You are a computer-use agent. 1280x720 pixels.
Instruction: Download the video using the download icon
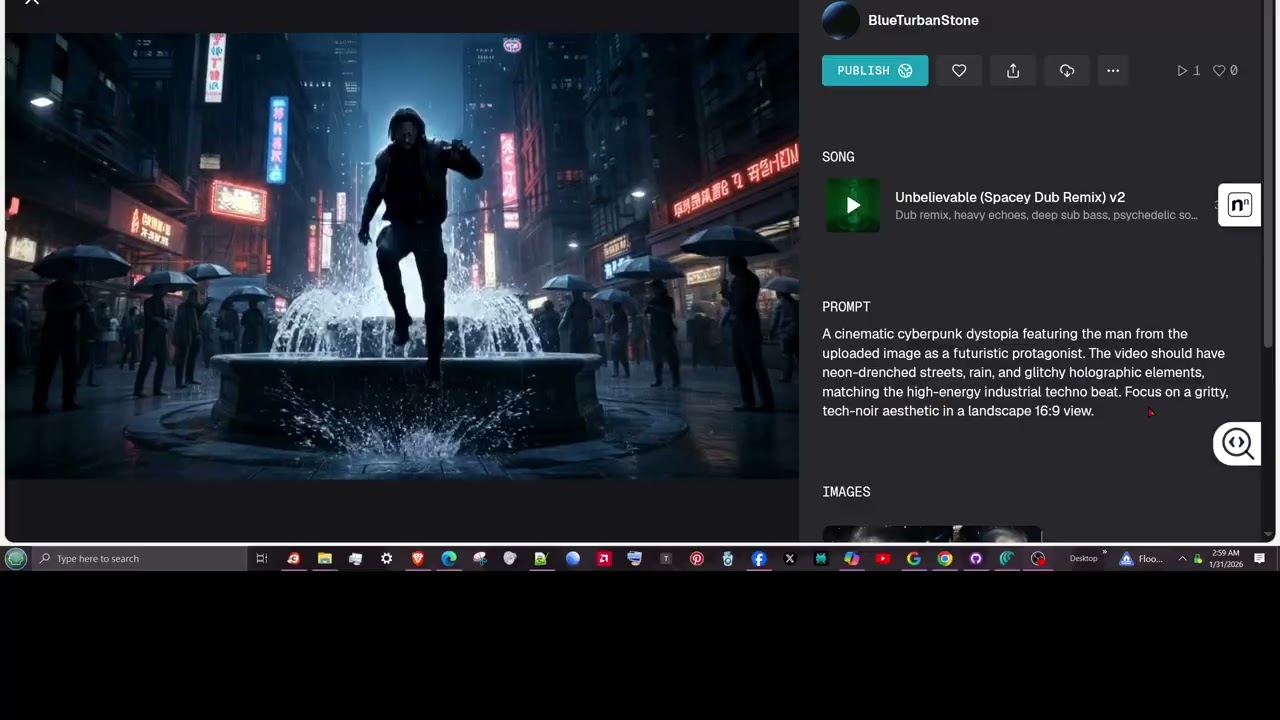click(x=1067, y=71)
